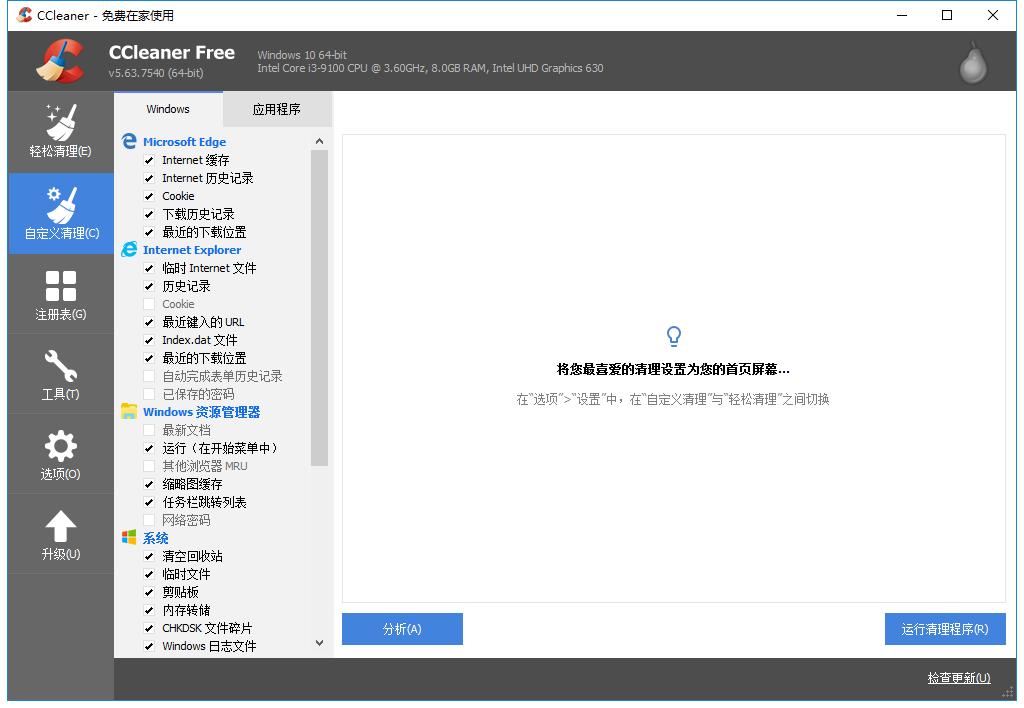Collapse list using up scroll arrow

pyautogui.click(x=319, y=140)
